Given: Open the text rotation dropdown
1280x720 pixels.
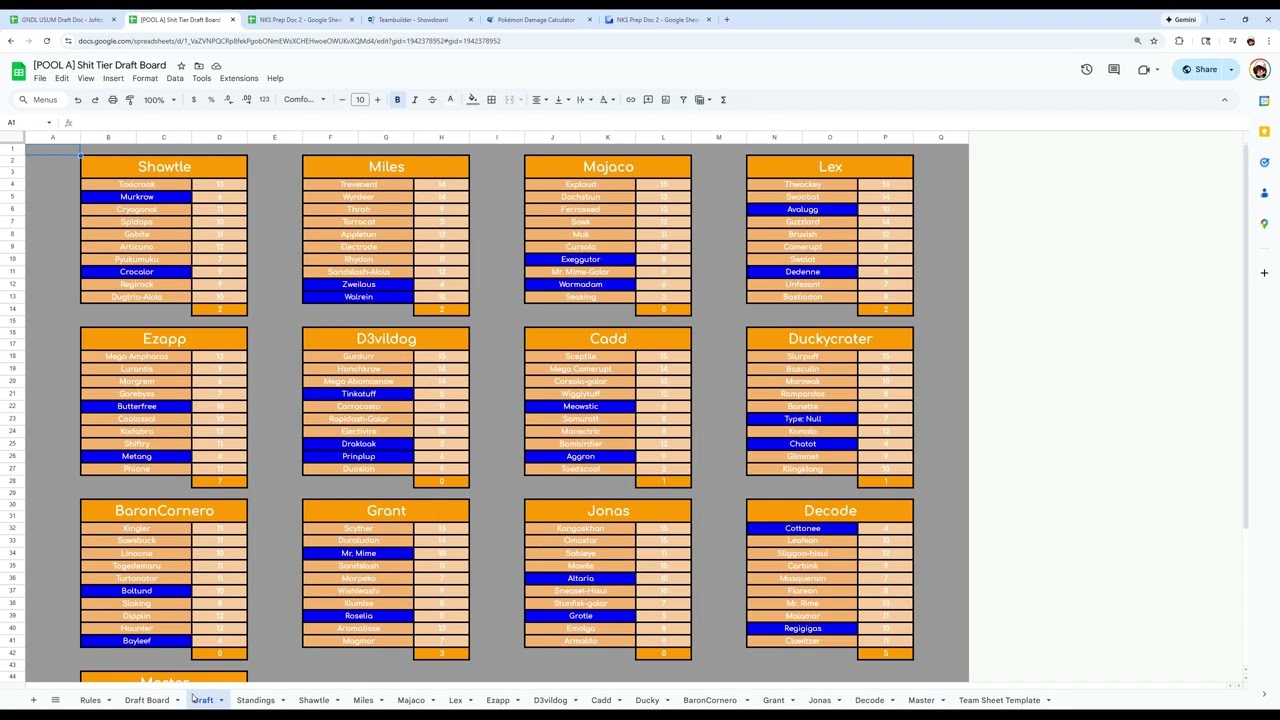Looking at the screenshot, I should 606,100.
